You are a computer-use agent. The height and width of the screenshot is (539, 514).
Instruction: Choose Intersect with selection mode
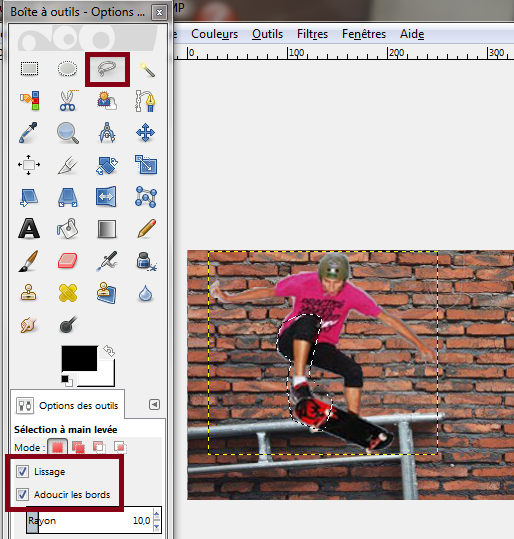tap(120, 447)
